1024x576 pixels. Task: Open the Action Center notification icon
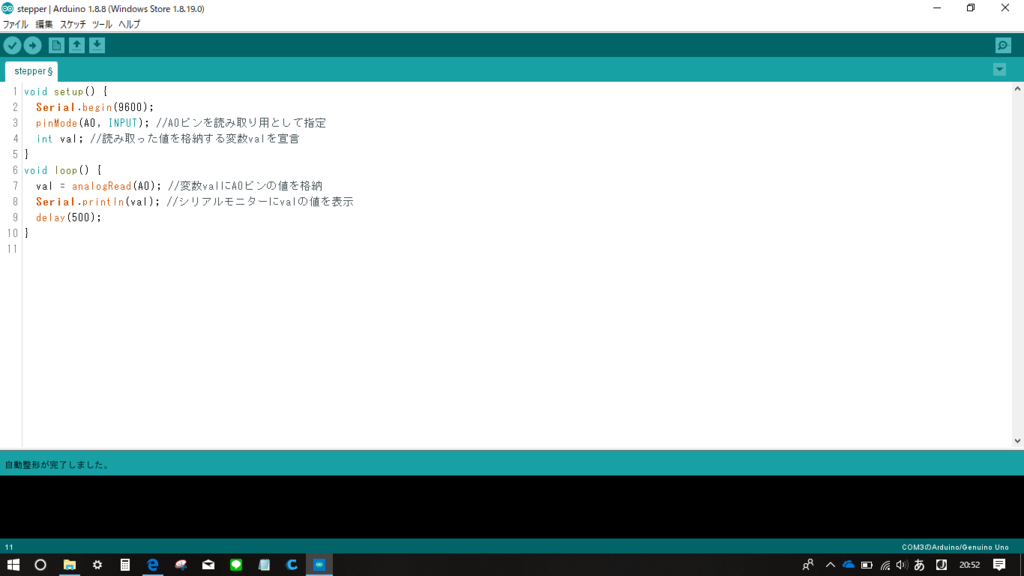click(x=999, y=565)
